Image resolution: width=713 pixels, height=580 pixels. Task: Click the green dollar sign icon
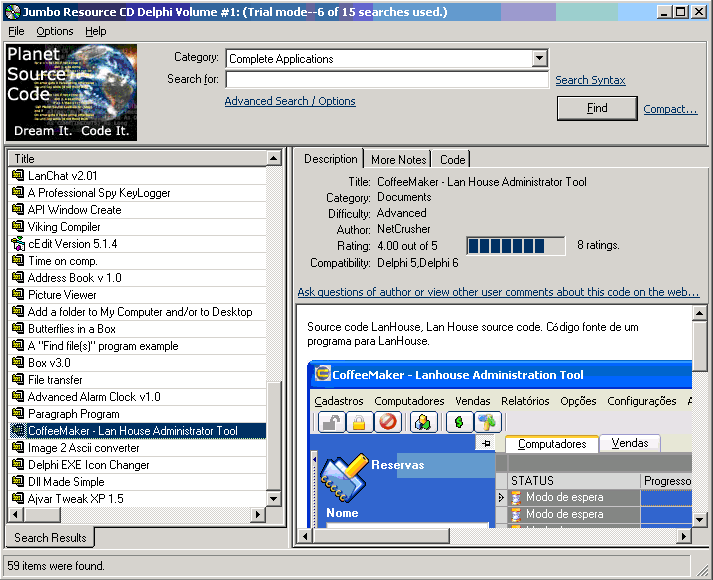(x=459, y=422)
